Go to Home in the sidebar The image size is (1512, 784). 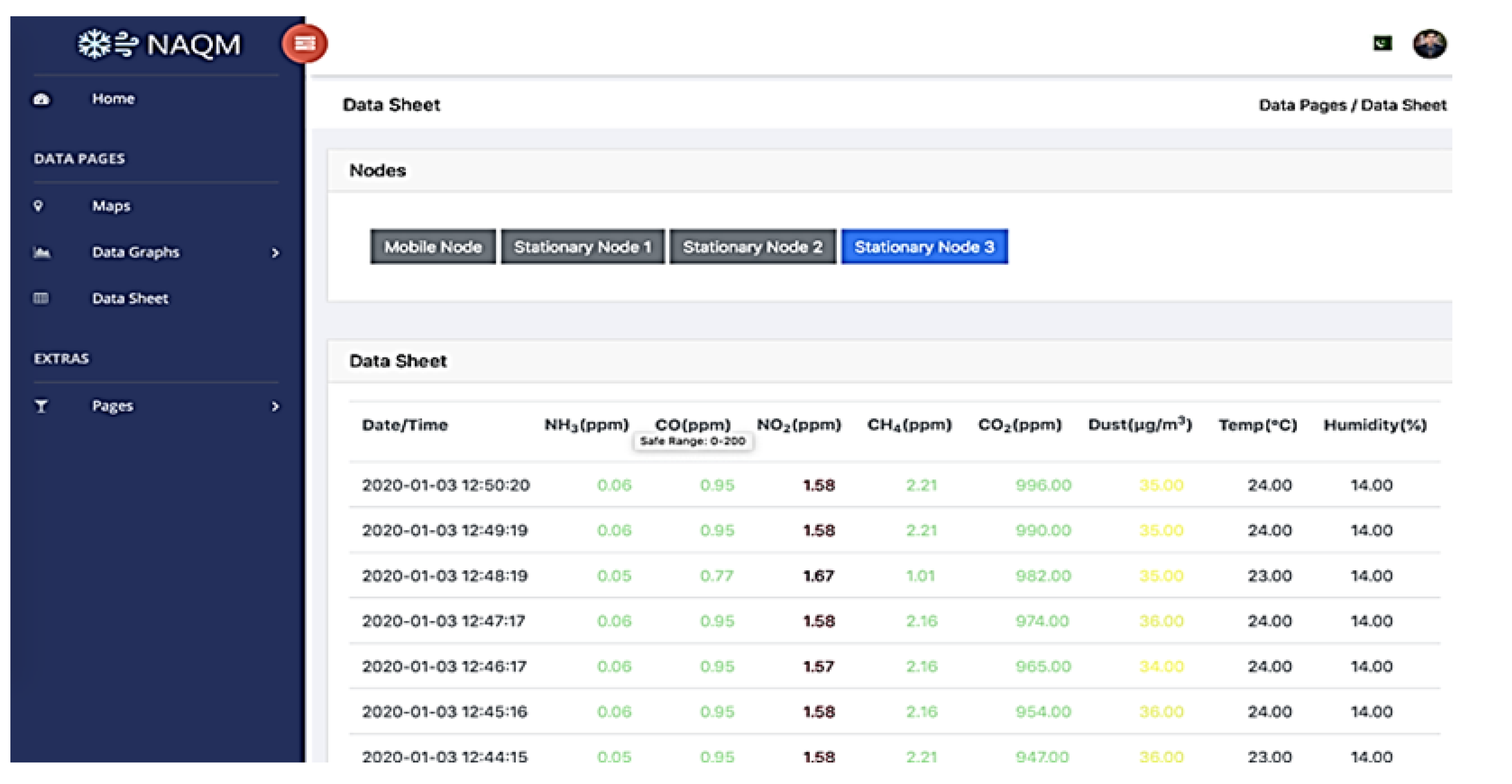113,99
